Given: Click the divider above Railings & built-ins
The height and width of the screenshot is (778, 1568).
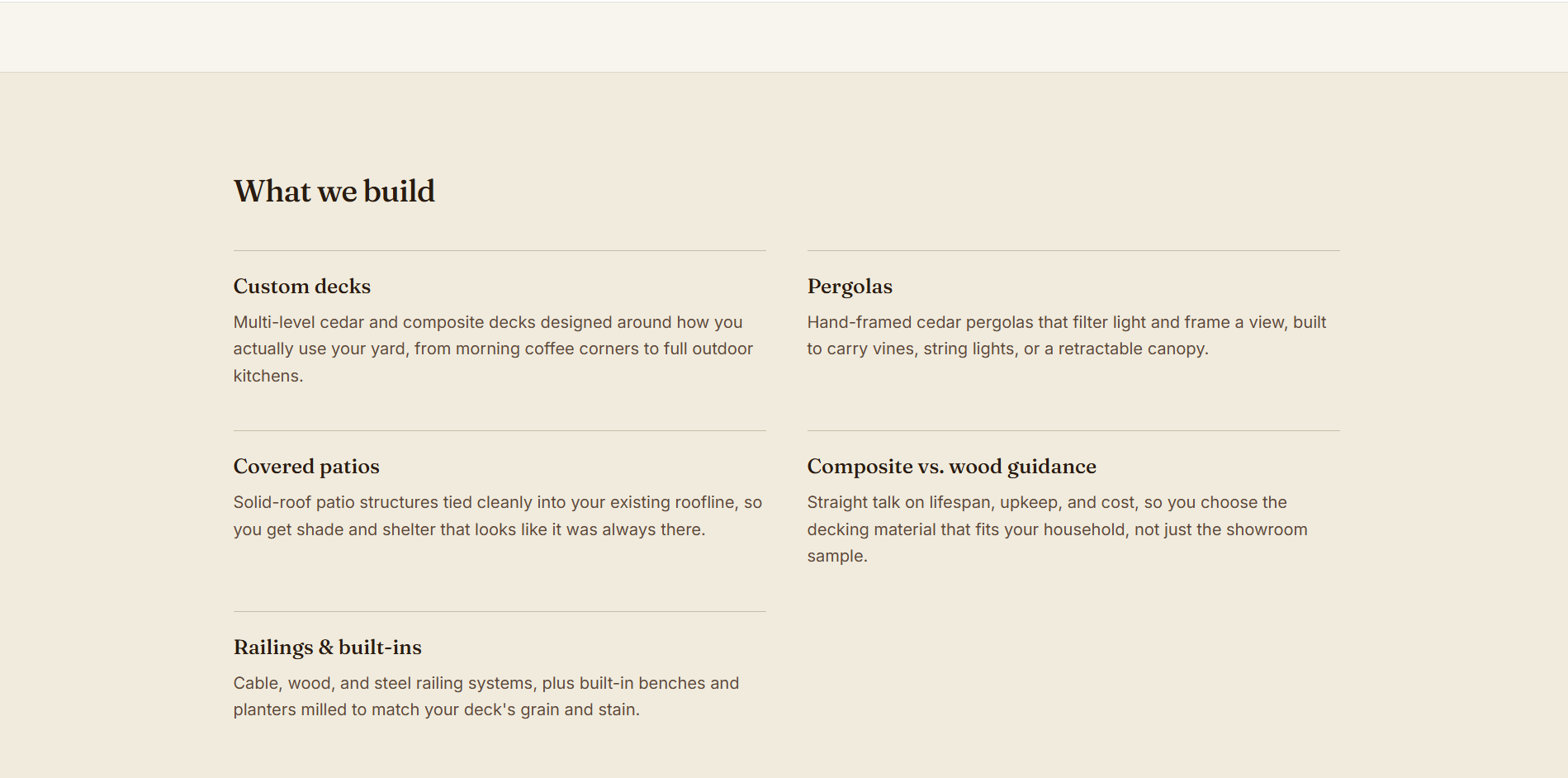Looking at the screenshot, I should [500, 611].
